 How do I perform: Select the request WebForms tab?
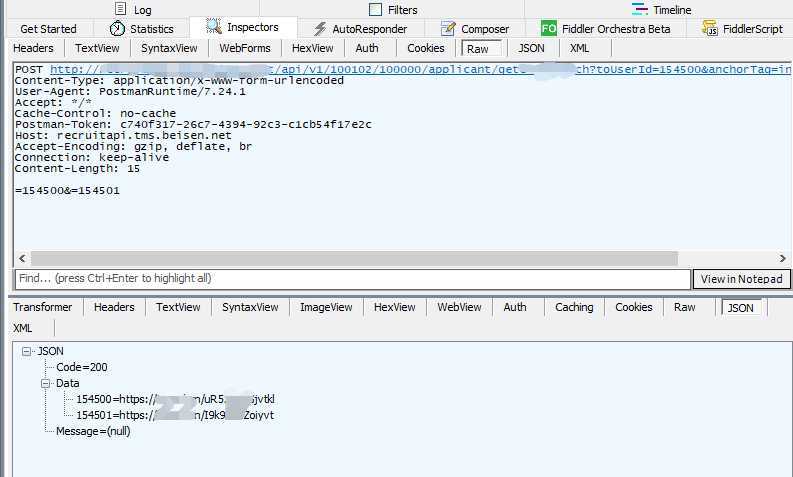point(245,49)
